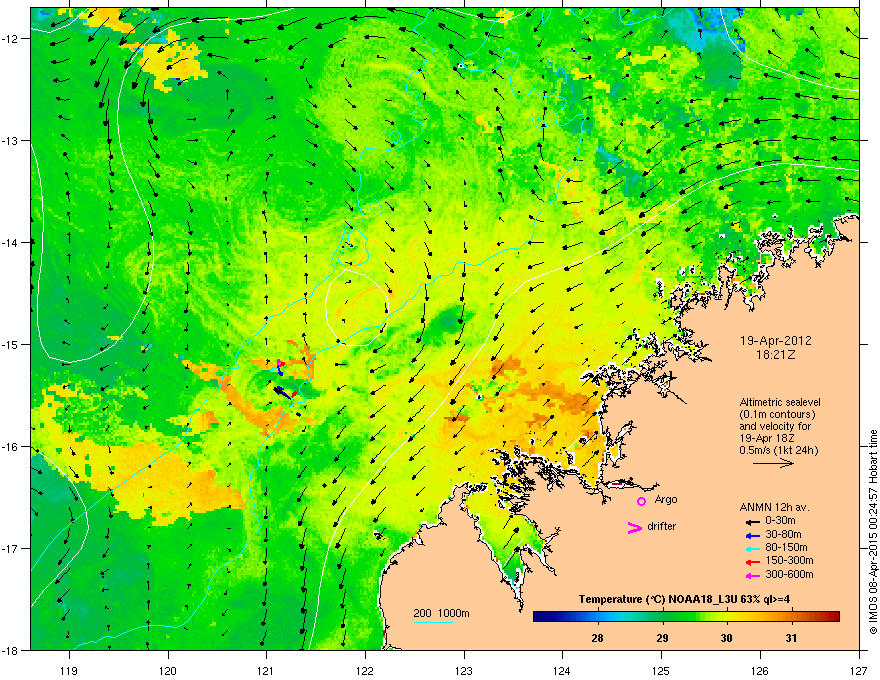Click the time label 18:21Z
This screenshot has width=880, height=680.
tap(776, 355)
